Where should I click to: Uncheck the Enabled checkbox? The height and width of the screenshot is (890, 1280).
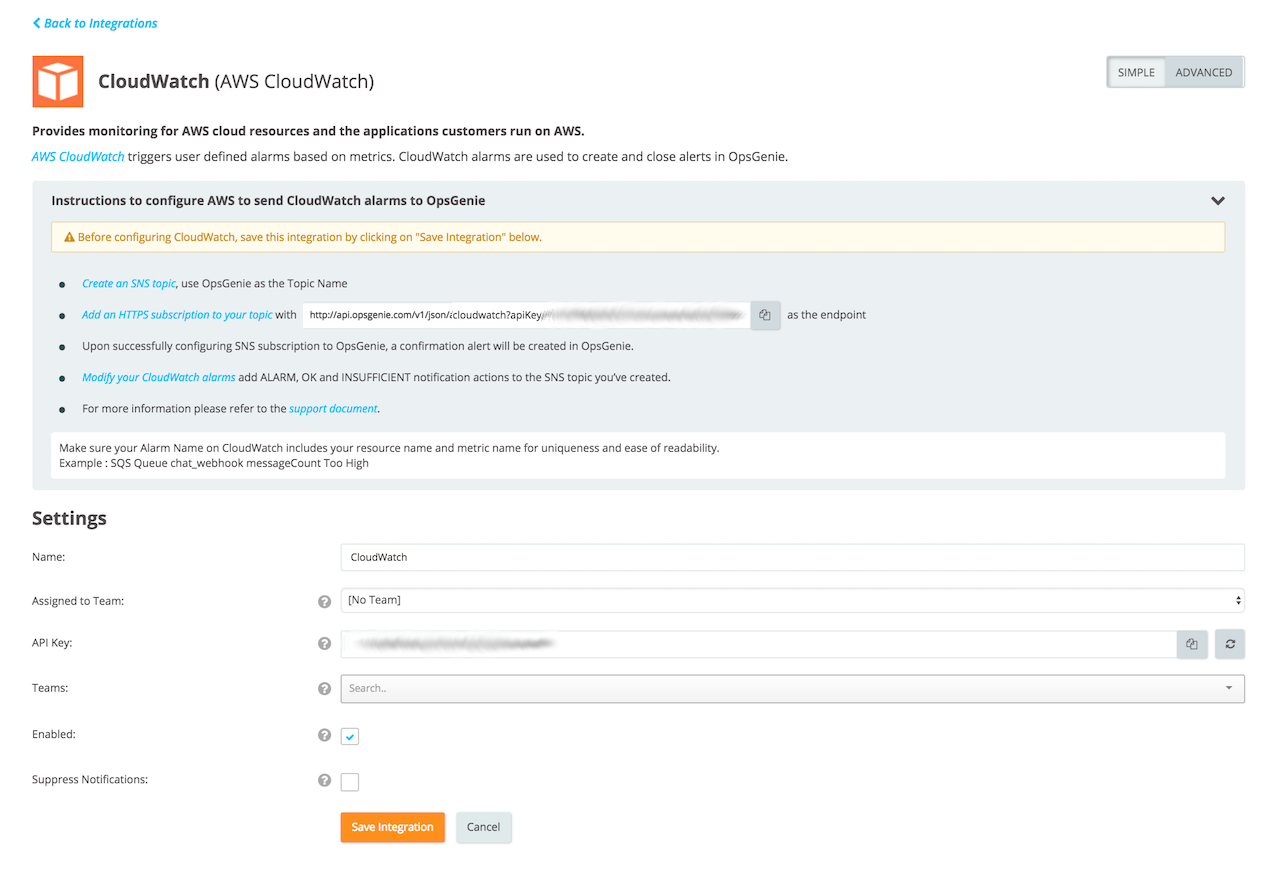[x=350, y=737]
